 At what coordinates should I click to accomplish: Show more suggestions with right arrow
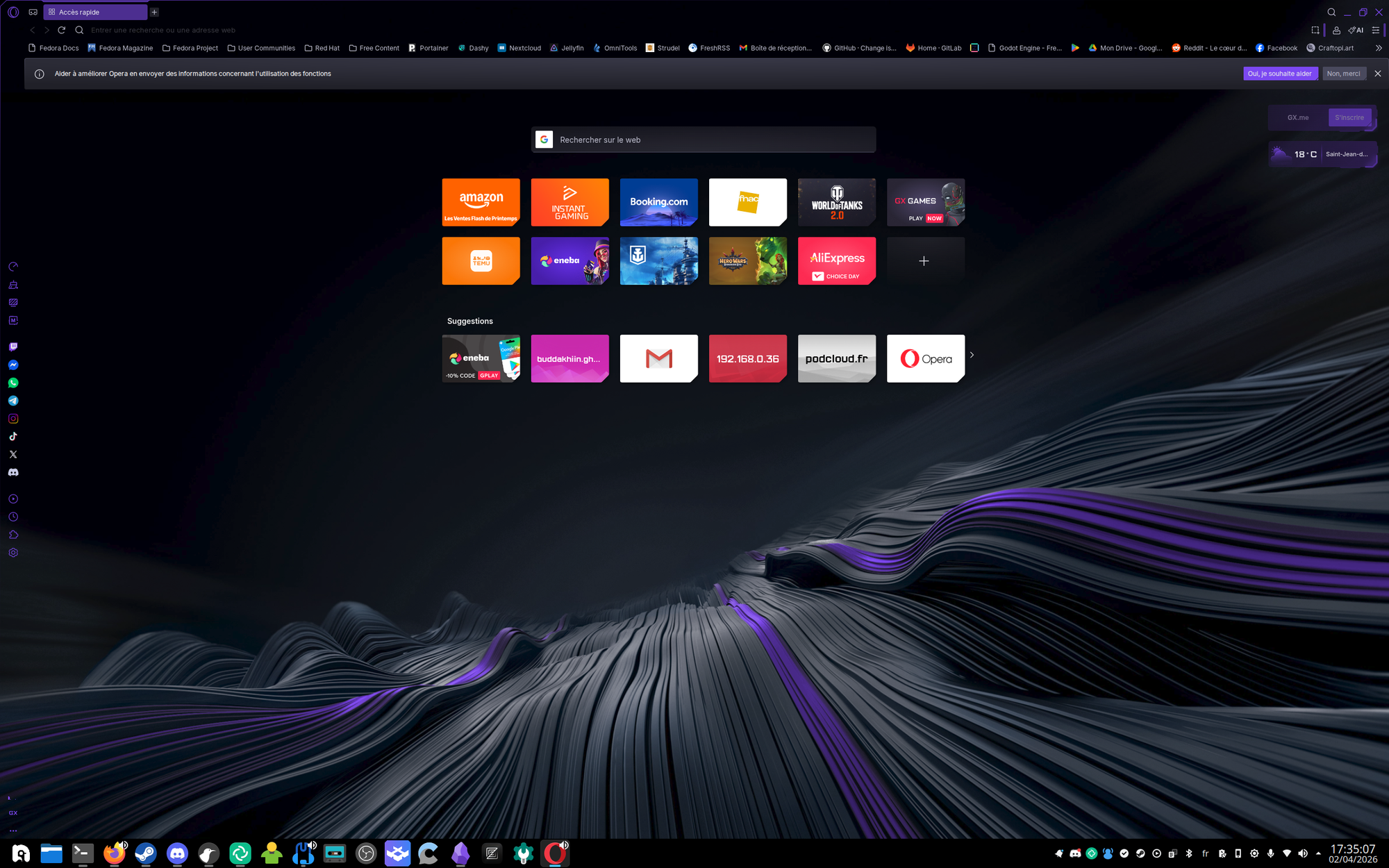point(972,355)
